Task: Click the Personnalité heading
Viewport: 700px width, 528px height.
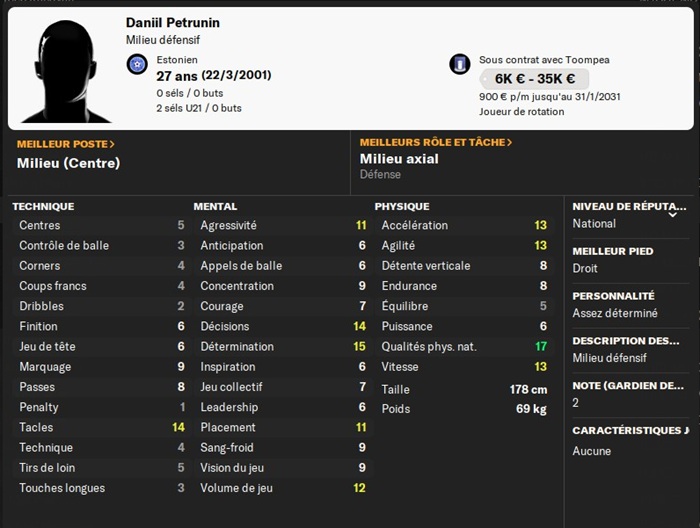Action: [x=613, y=296]
